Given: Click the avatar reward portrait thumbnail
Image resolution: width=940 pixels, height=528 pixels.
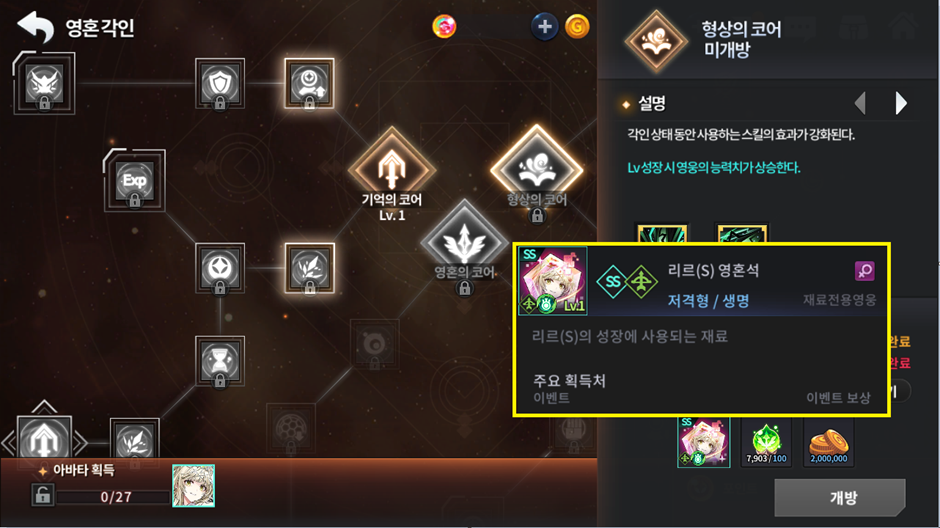Looking at the screenshot, I should click(194, 485).
